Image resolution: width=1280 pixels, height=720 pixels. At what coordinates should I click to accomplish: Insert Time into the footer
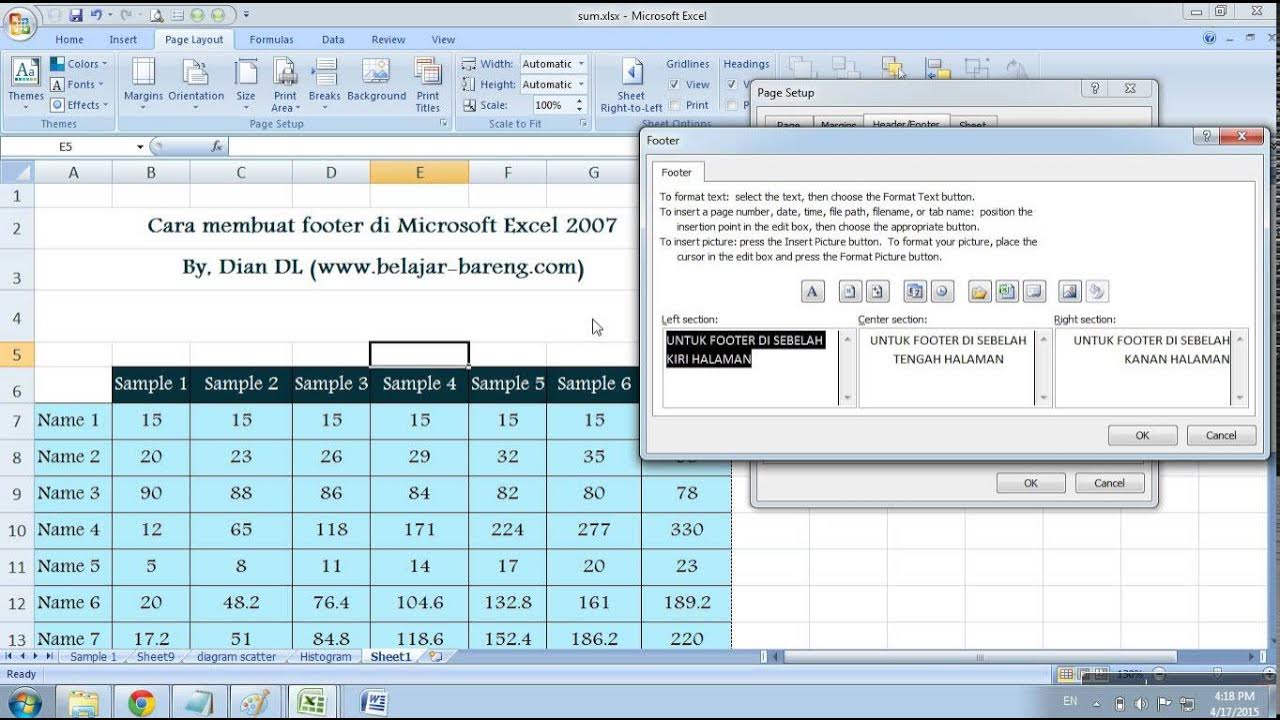(x=942, y=292)
